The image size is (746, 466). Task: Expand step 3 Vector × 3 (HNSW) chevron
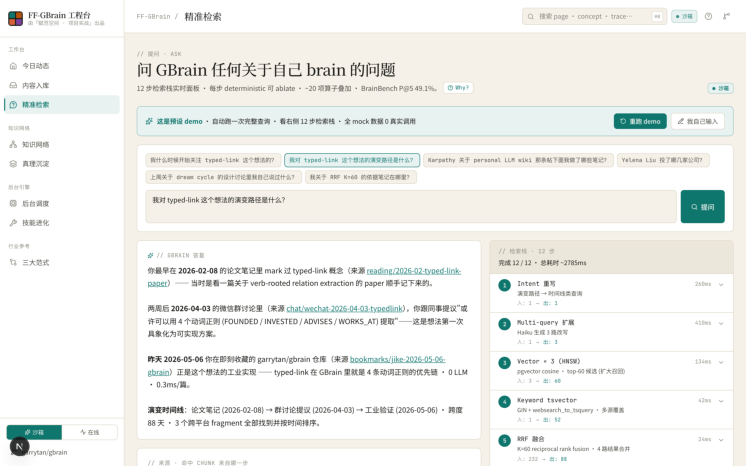click(x=721, y=362)
